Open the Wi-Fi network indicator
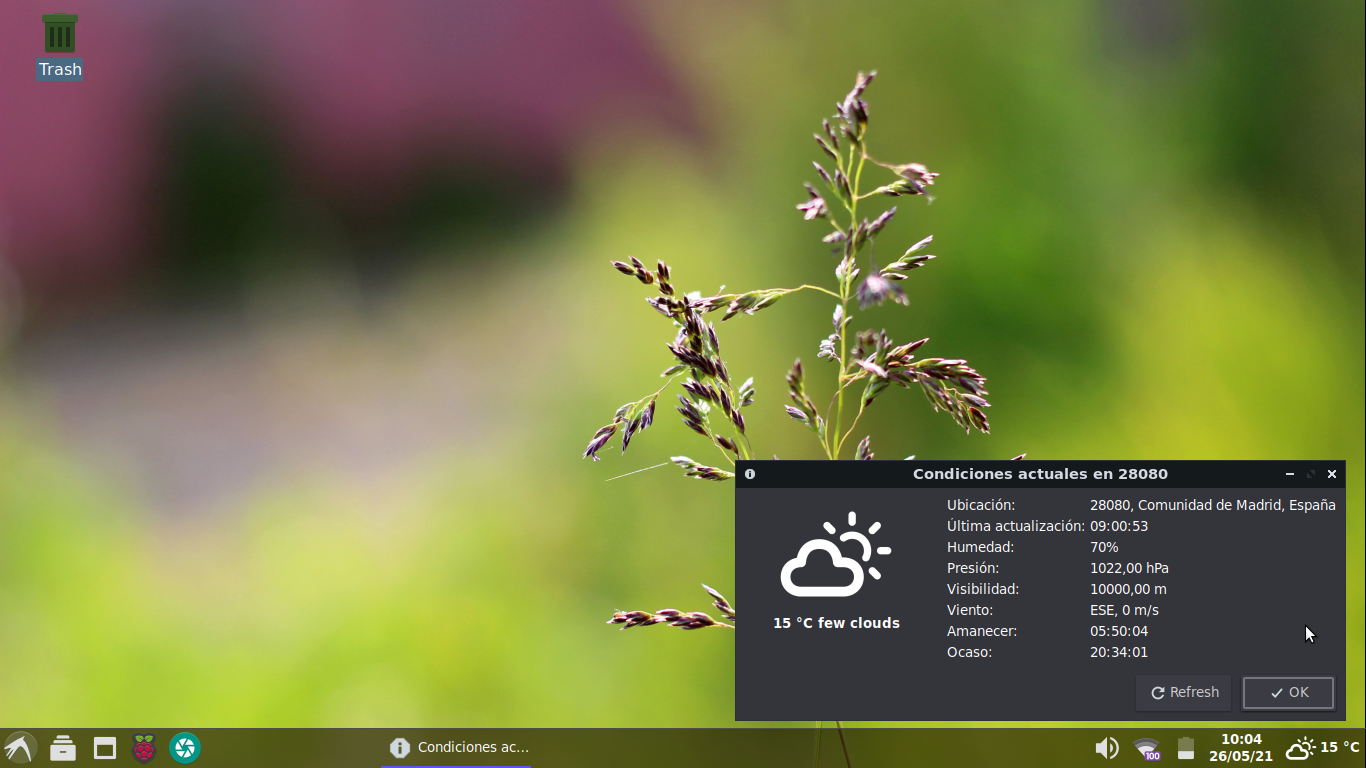This screenshot has width=1366, height=768. (1147, 748)
